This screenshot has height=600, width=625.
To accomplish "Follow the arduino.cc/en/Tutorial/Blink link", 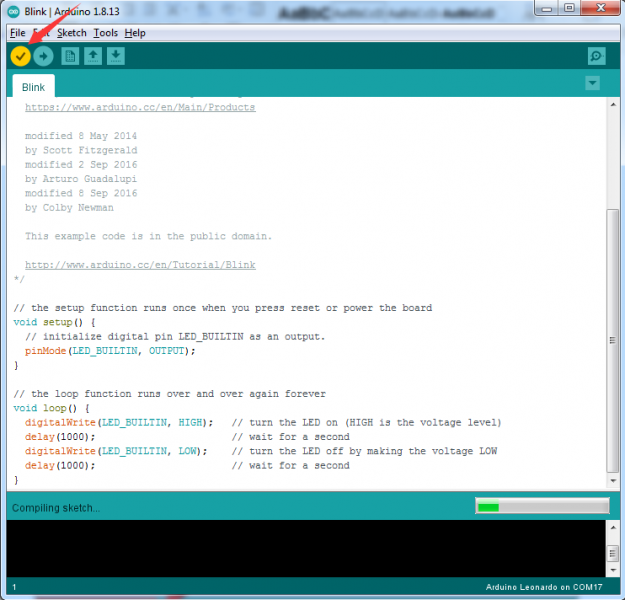I will (x=140, y=265).
